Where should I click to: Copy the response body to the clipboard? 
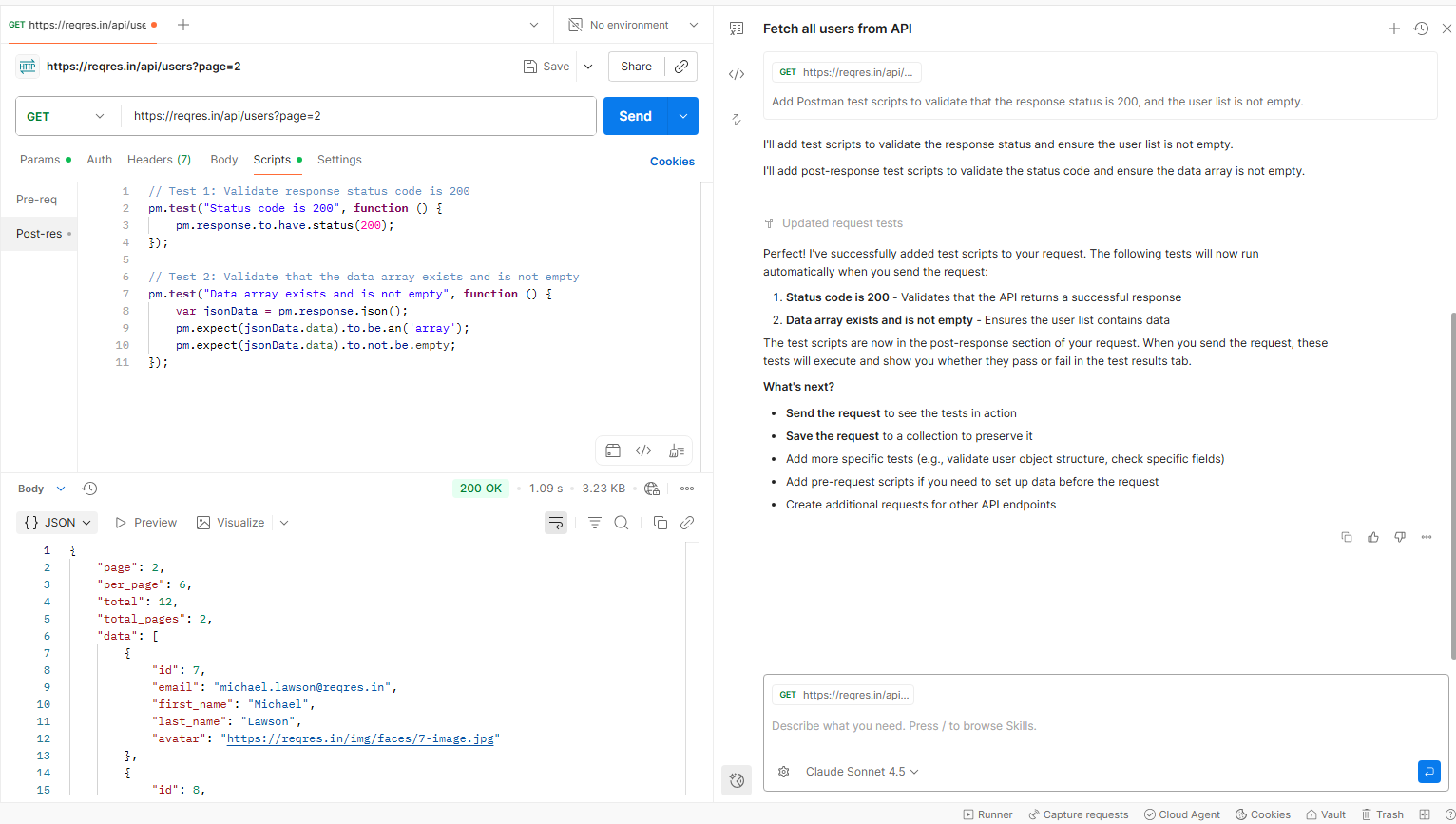tap(661, 523)
